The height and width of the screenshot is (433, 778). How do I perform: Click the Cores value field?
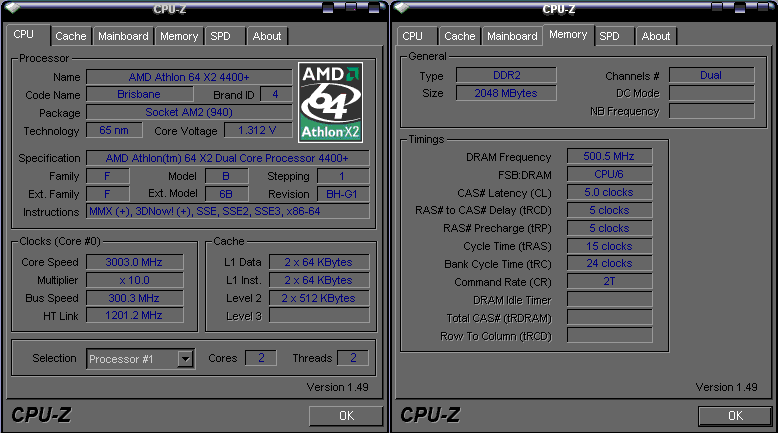click(260, 358)
